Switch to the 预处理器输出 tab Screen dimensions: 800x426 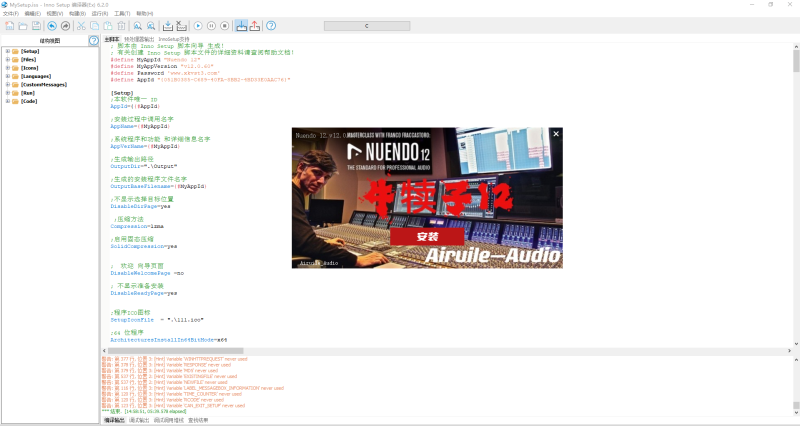(x=139, y=39)
